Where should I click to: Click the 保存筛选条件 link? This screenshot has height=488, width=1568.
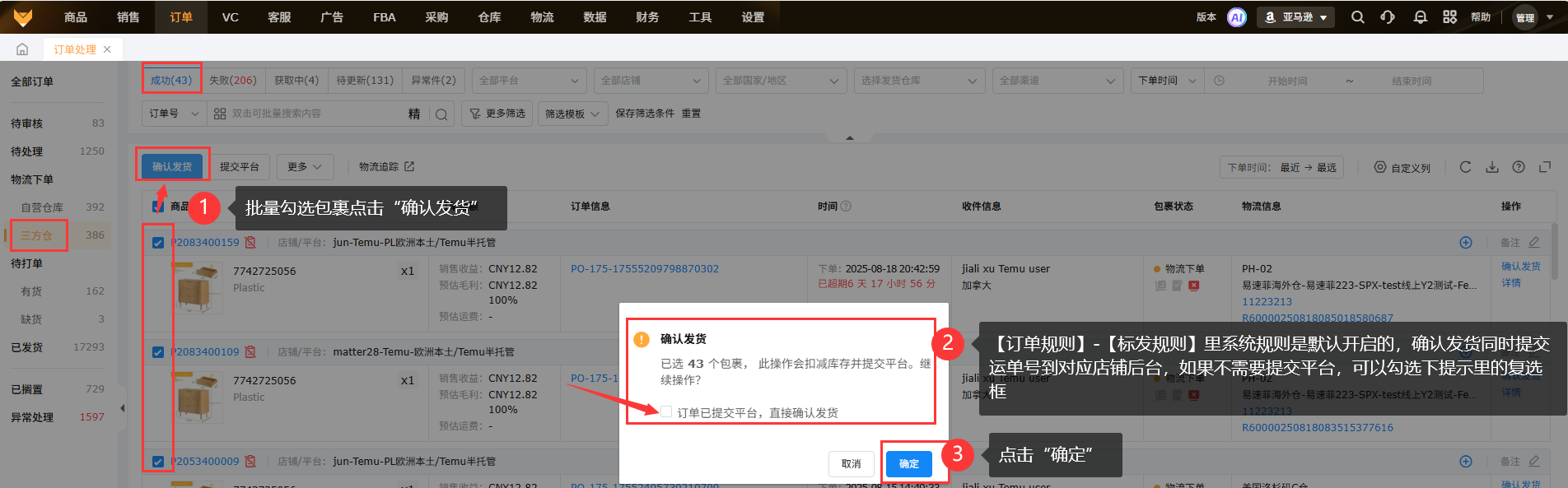point(645,114)
